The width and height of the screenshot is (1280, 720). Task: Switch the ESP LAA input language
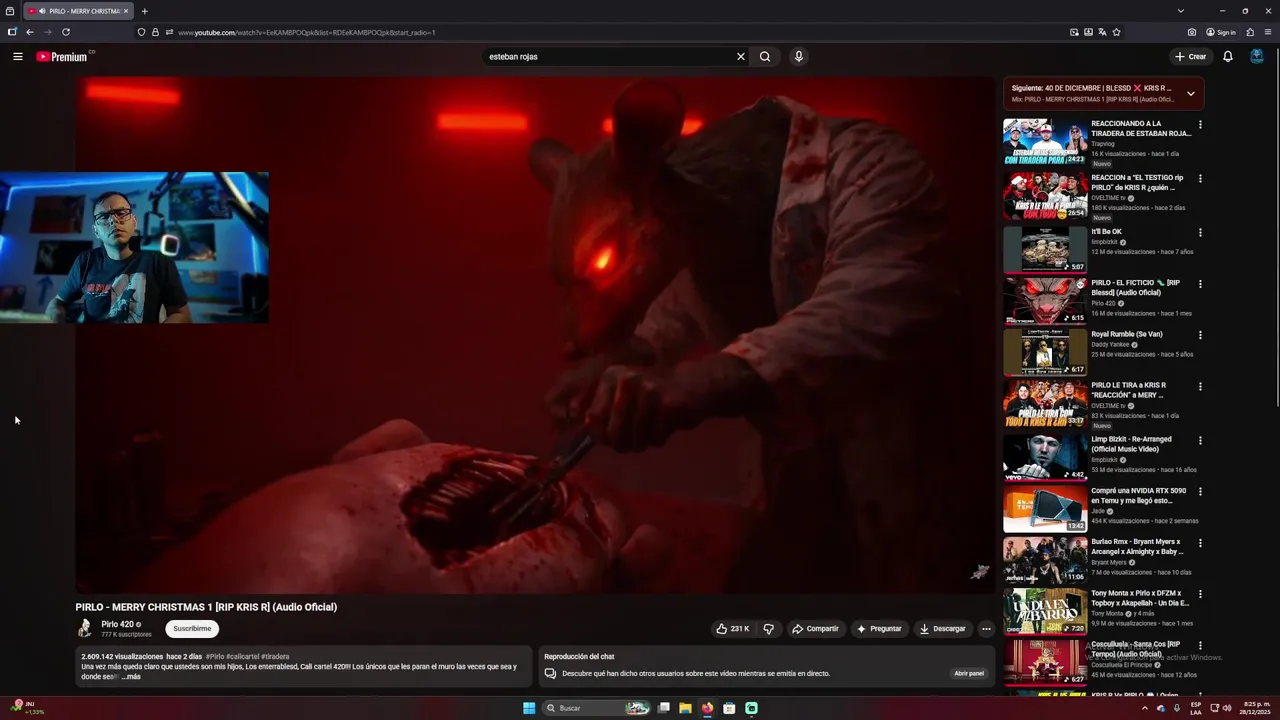click(1196, 708)
